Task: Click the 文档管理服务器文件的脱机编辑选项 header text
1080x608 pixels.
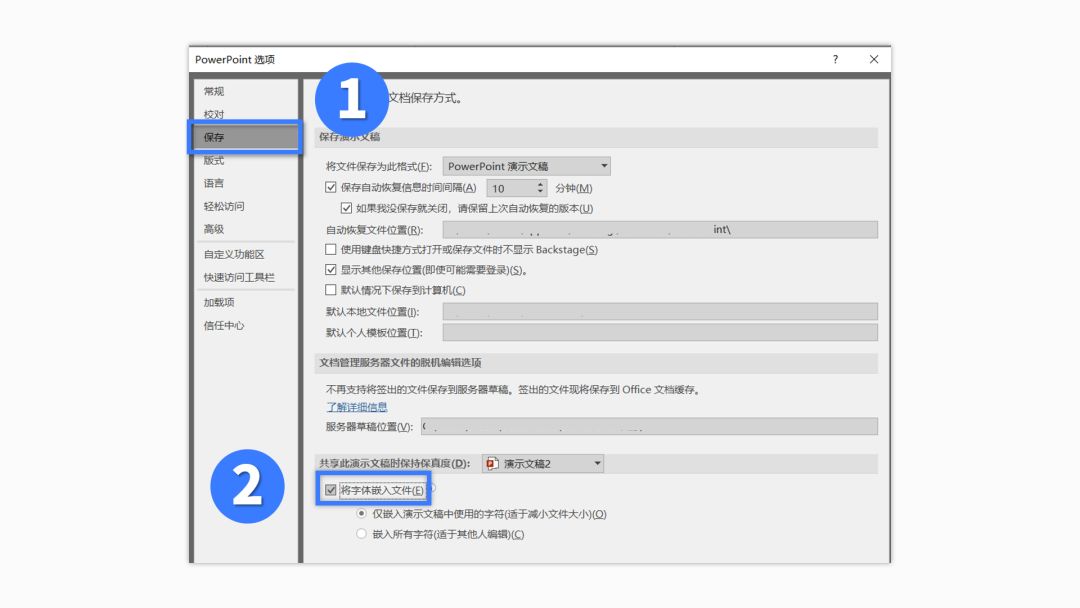Action: tap(400, 362)
